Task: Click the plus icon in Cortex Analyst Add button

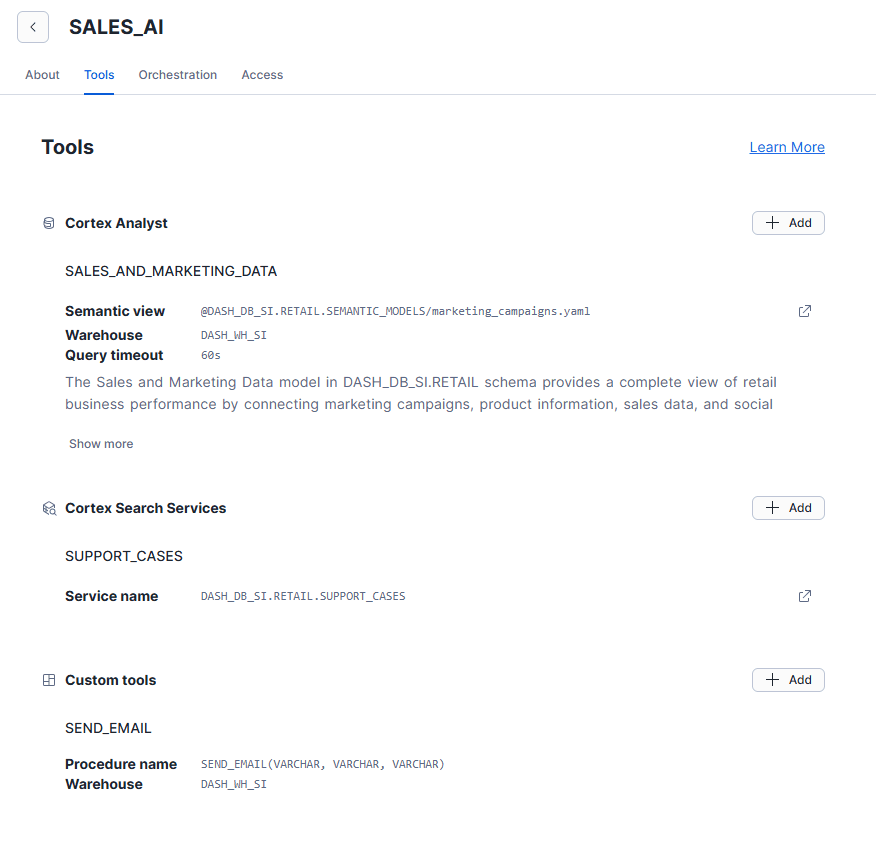Action: pyautogui.click(x=772, y=223)
